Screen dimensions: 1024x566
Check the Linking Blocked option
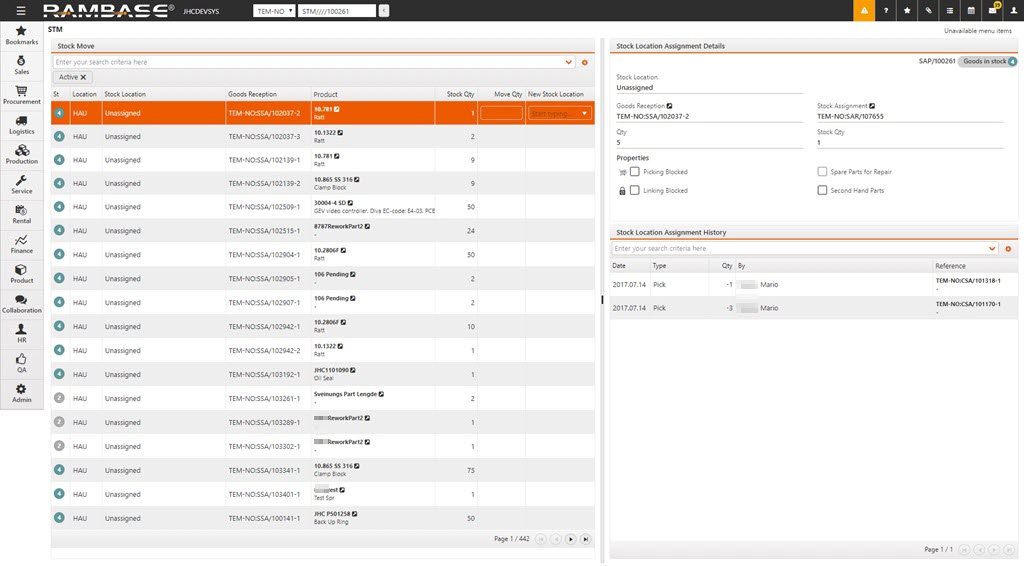(x=634, y=190)
